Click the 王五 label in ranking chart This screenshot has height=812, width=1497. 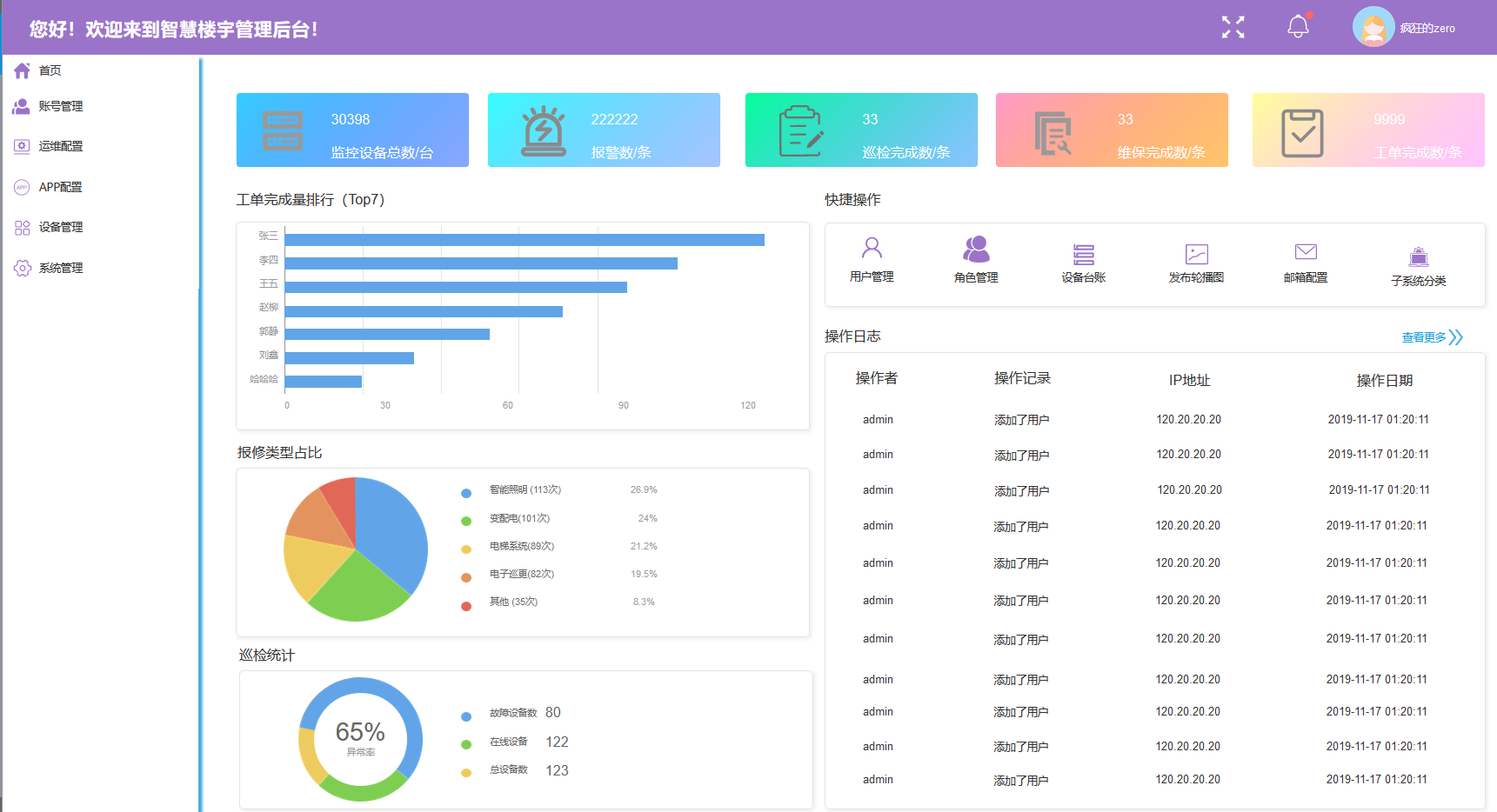click(269, 283)
